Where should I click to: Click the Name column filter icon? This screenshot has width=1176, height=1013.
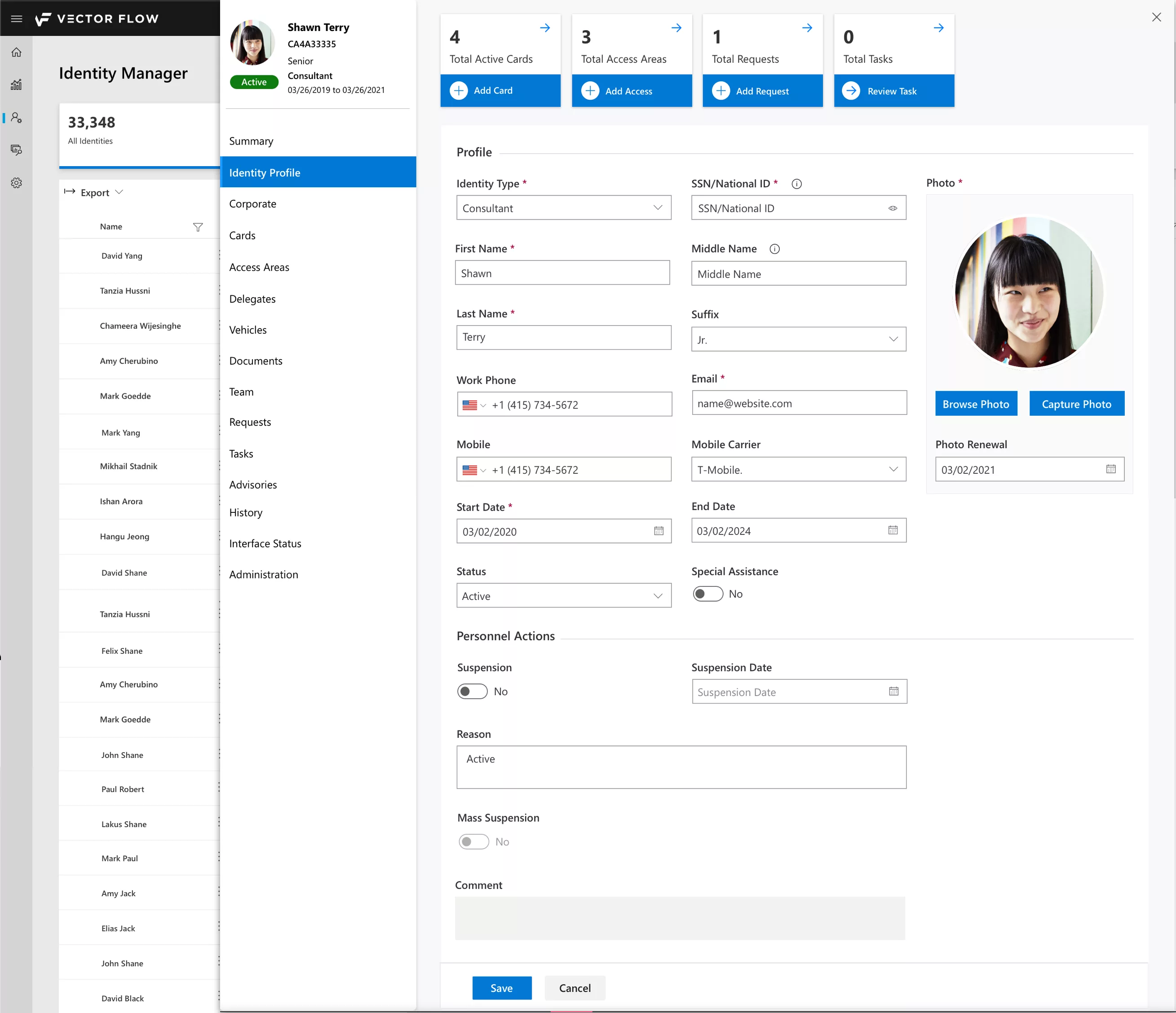(x=198, y=227)
